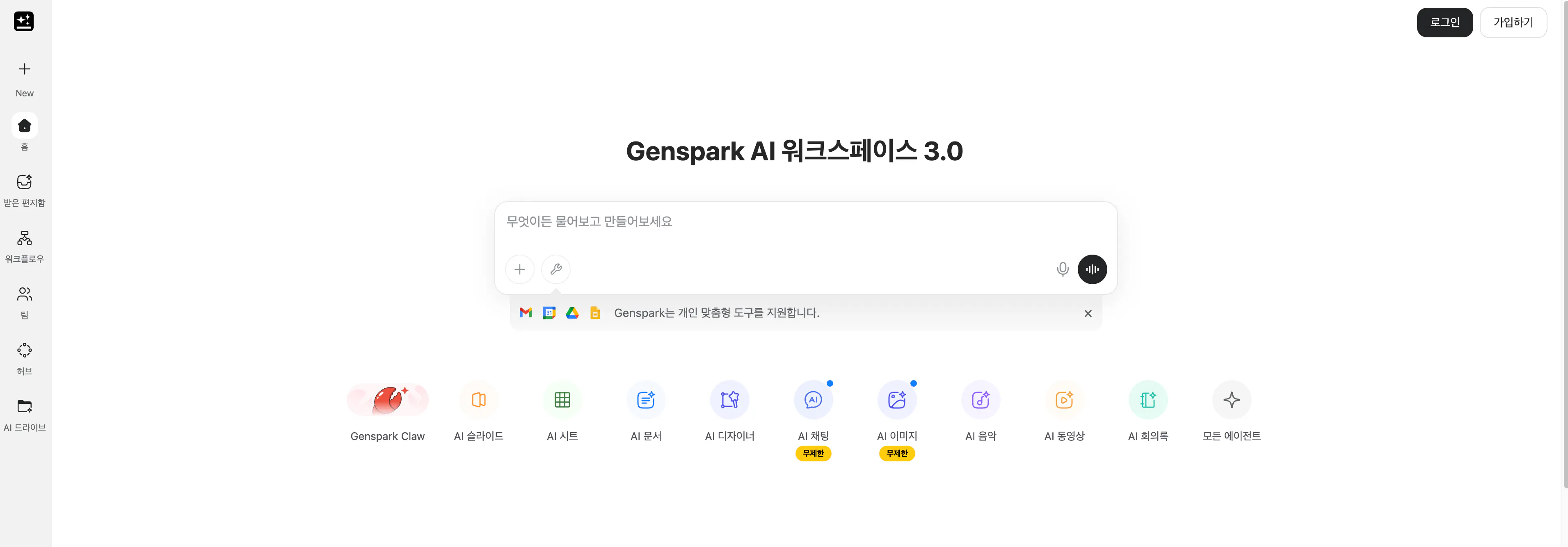
Task: Dismiss the Genspark 맞춤형 도구 banner
Action: pyautogui.click(x=1088, y=313)
